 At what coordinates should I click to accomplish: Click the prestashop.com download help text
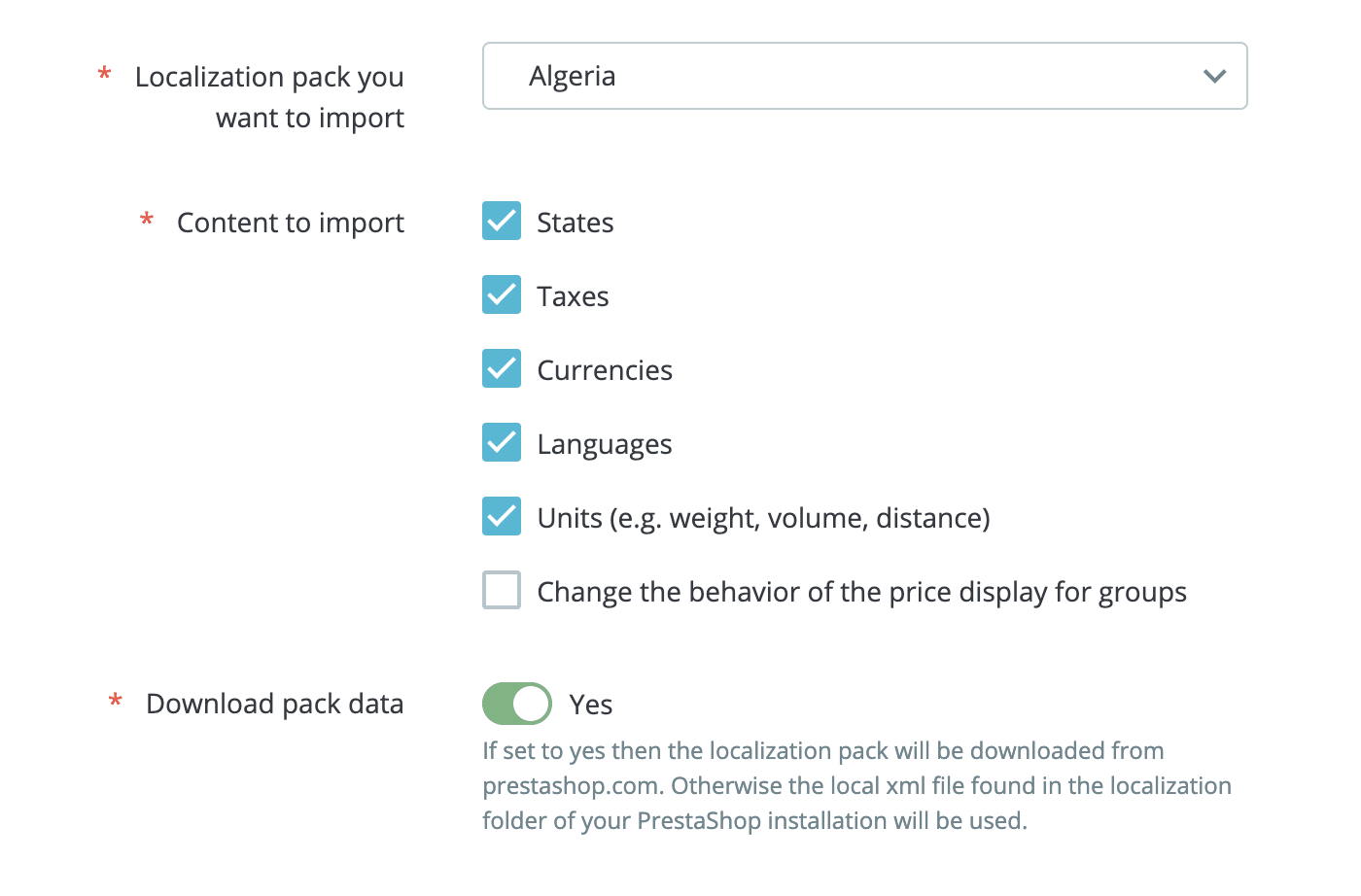(855, 785)
